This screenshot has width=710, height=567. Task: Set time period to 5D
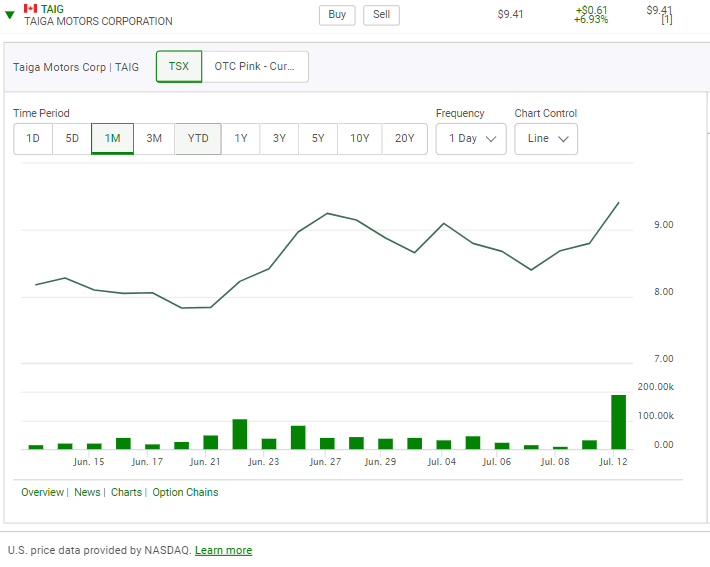click(x=72, y=139)
